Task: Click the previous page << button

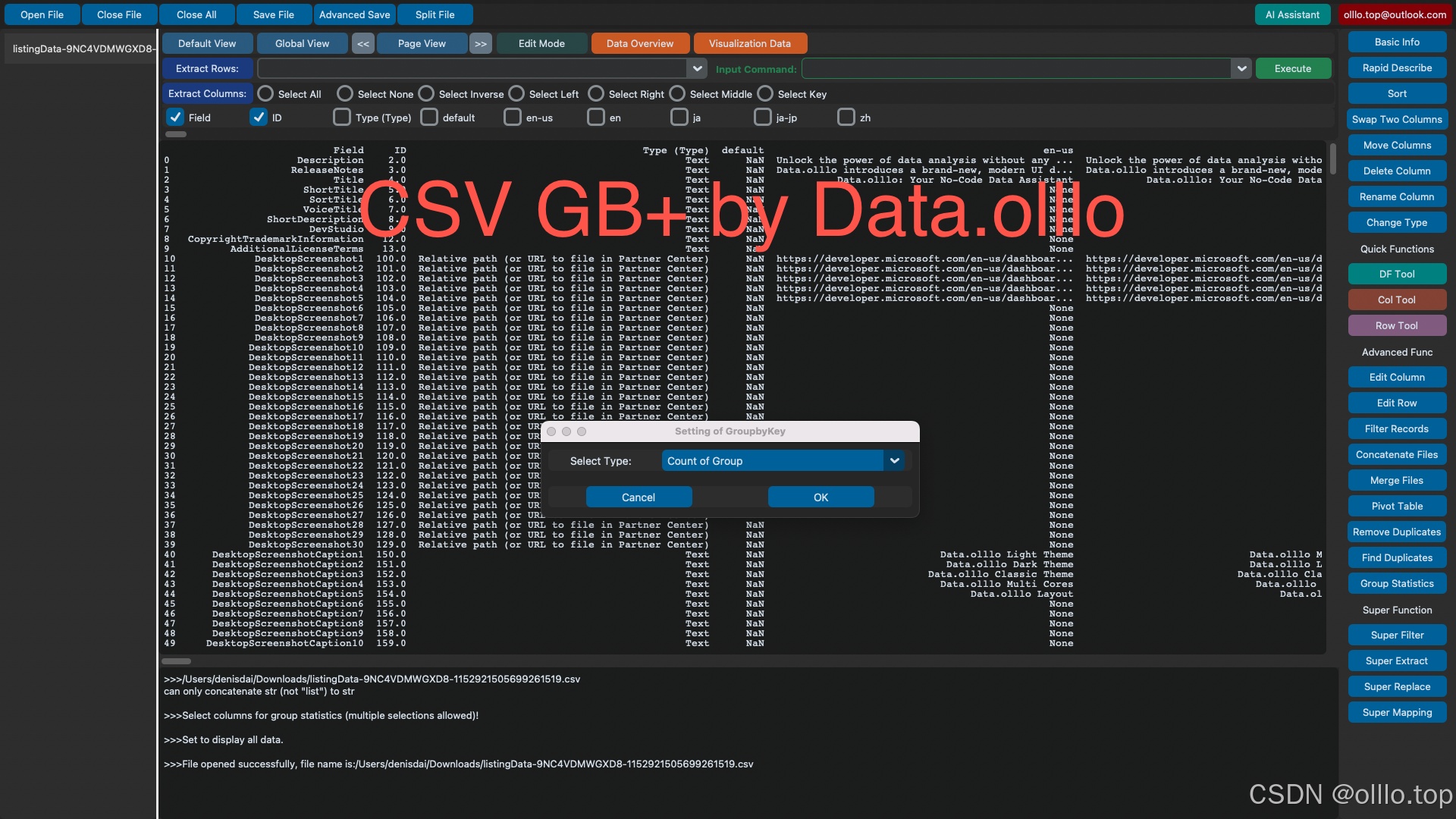Action: coord(363,44)
